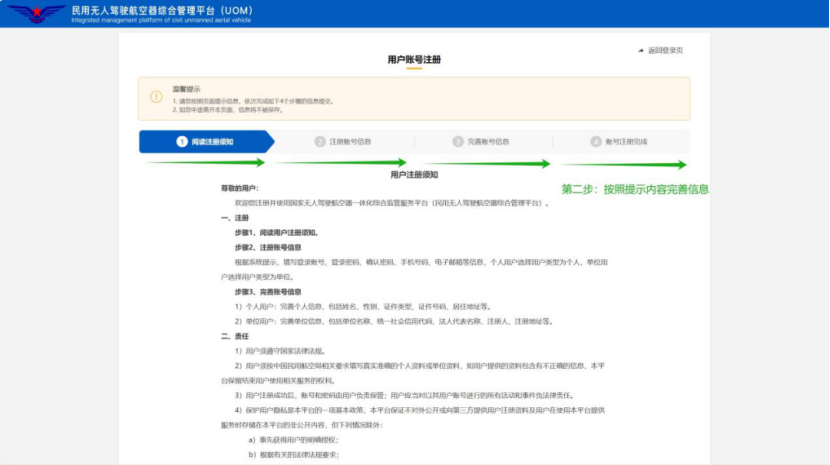This screenshot has width=830, height=465.
Task: Click the 民用无人驾驶航空器综合管理平台 title
Action: [158, 9]
